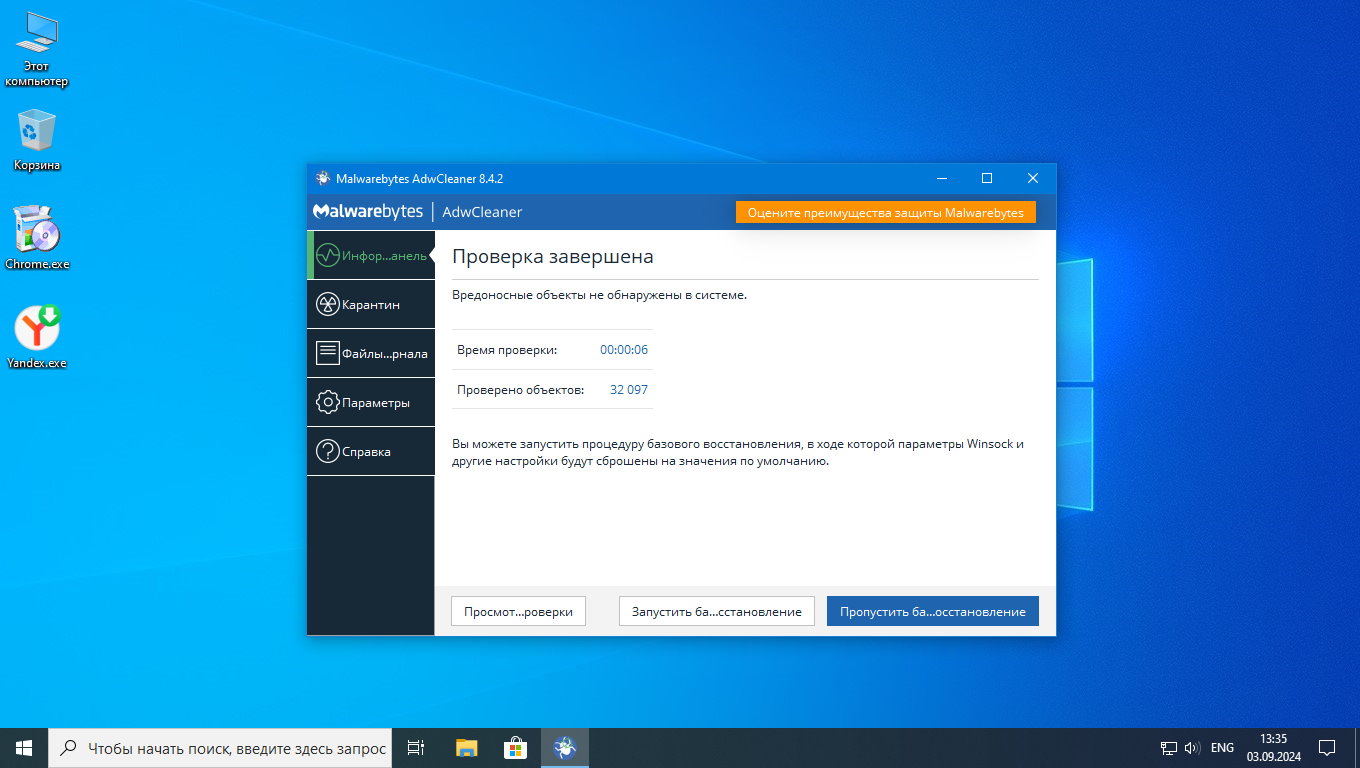
Task: Open the volume tray icon
Action: click(1192, 748)
